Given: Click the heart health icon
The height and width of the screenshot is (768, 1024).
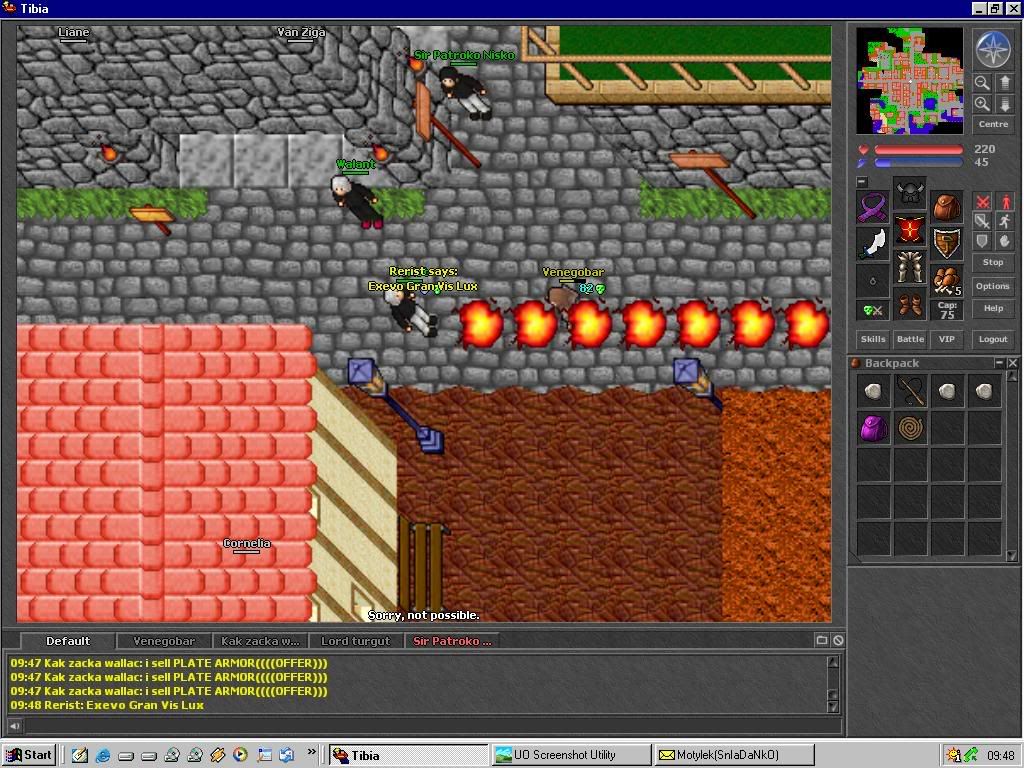Looking at the screenshot, I should click(x=863, y=150).
